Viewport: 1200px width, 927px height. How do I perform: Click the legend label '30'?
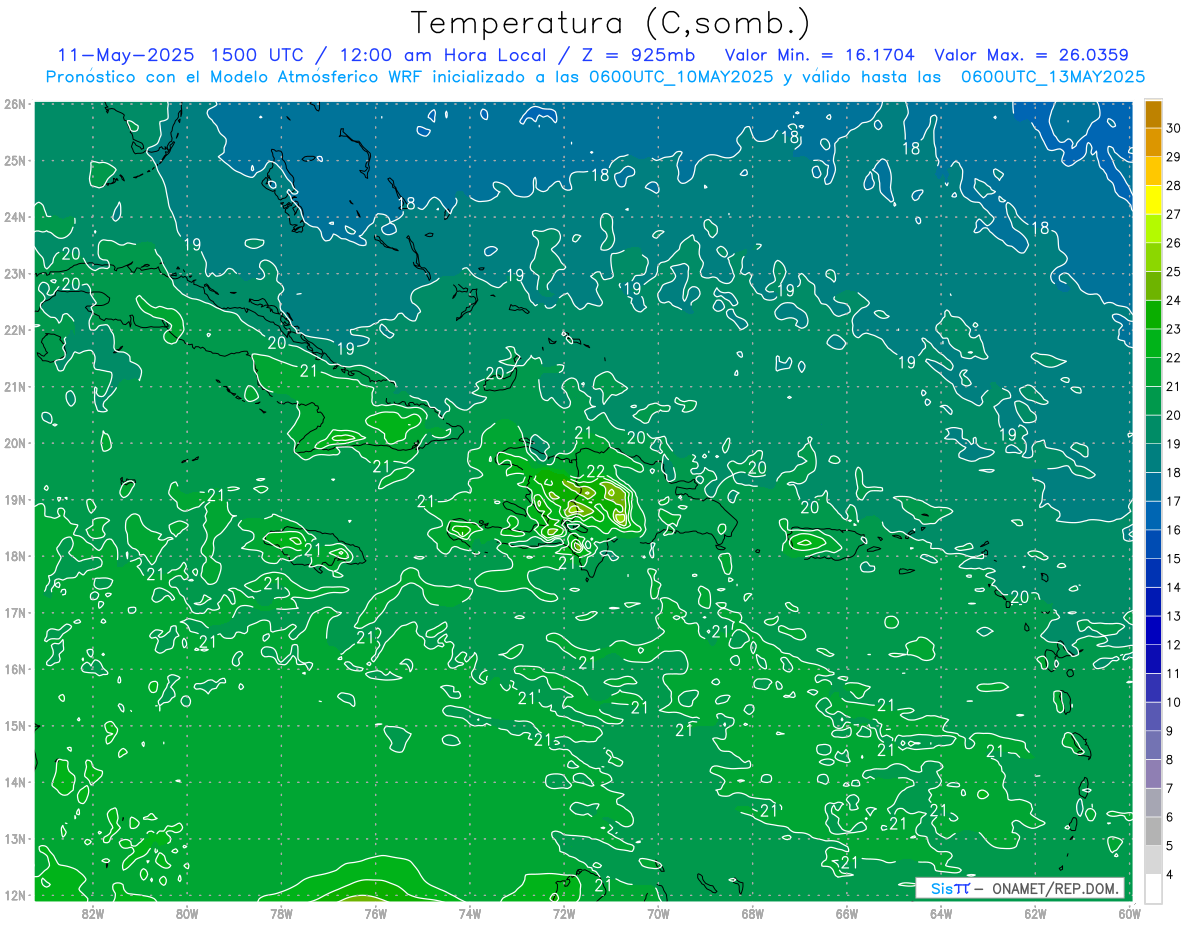[x=1174, y=129]
